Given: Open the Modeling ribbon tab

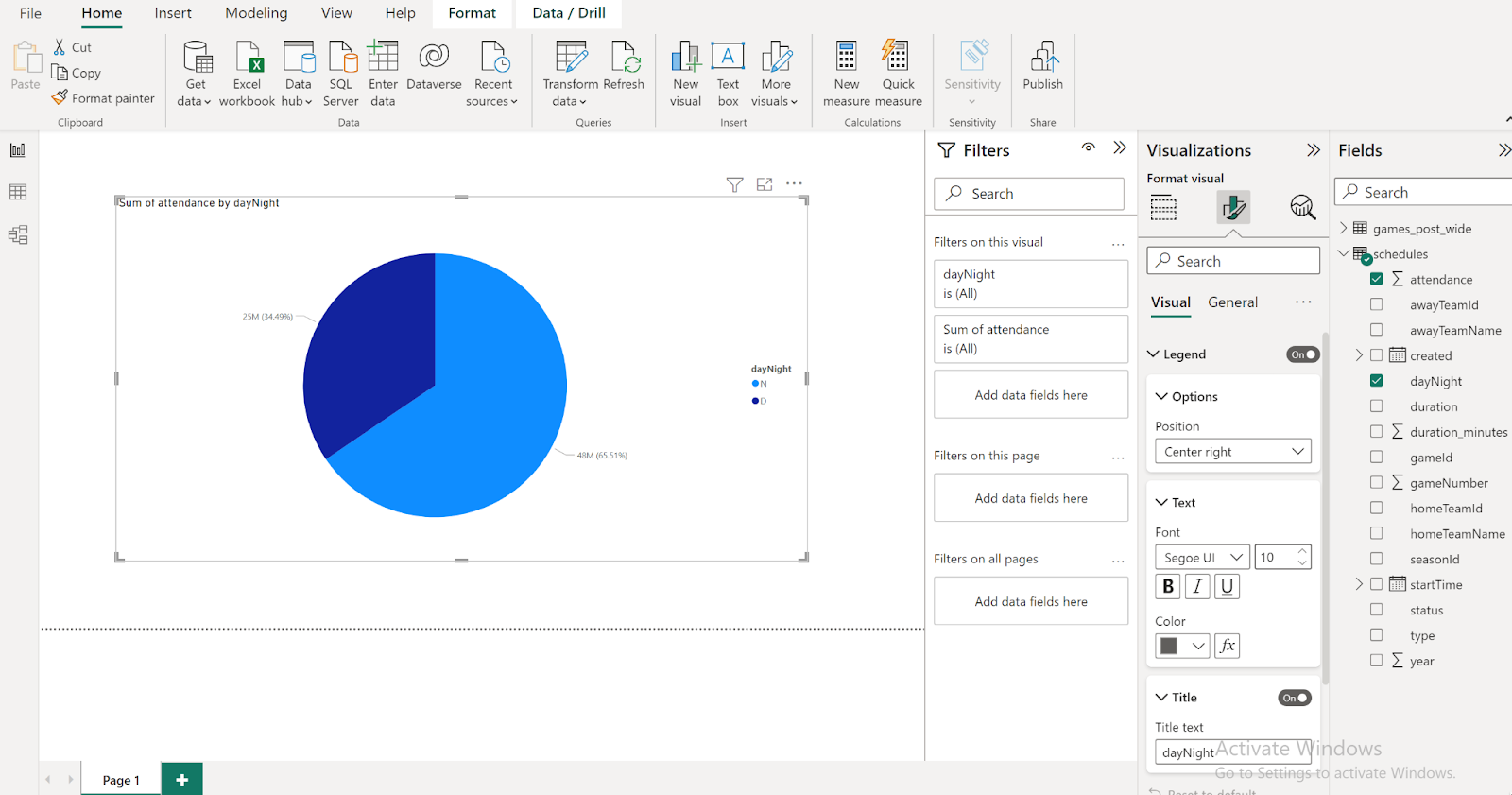Looking at the screenshot, I should (x=256, y=13).
